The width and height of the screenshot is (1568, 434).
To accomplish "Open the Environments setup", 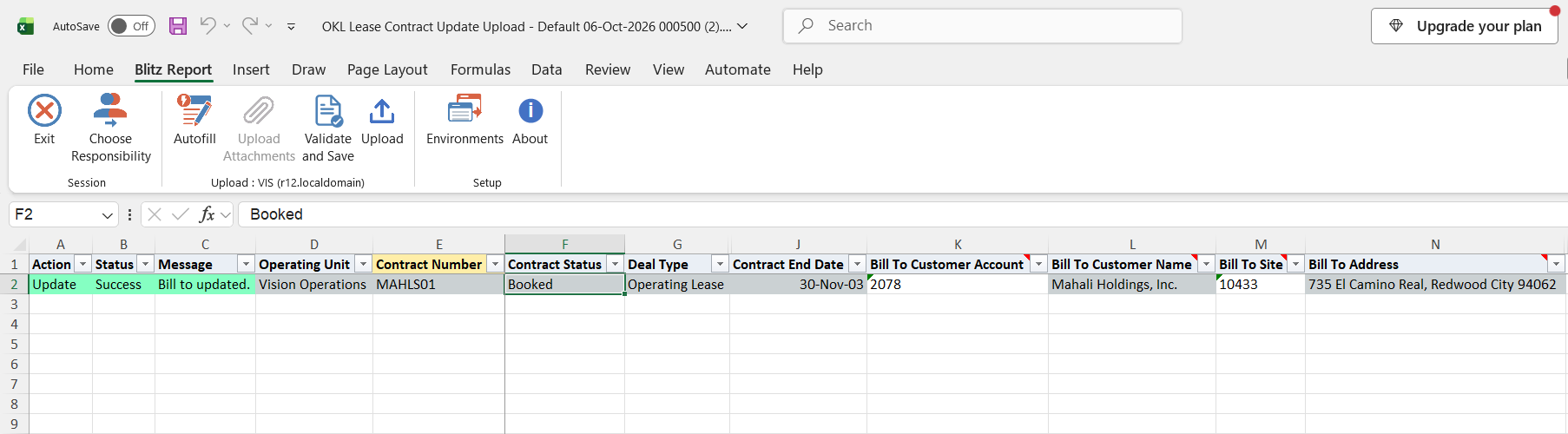I will click(464, 120).
